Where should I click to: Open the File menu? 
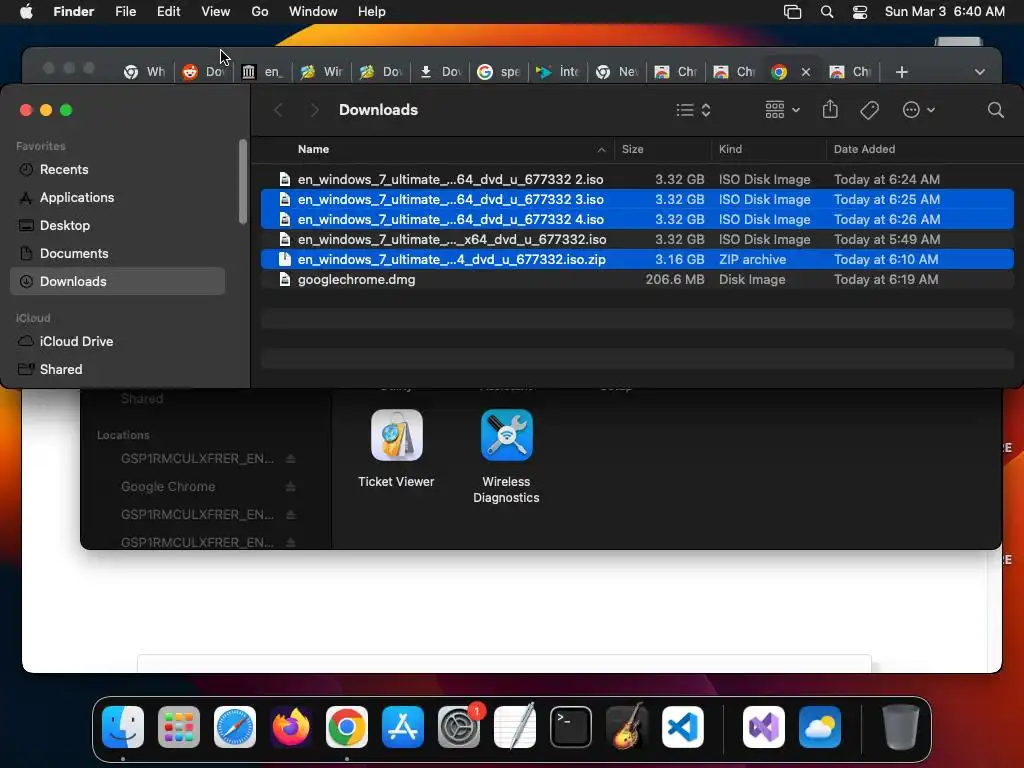[125, 12]
